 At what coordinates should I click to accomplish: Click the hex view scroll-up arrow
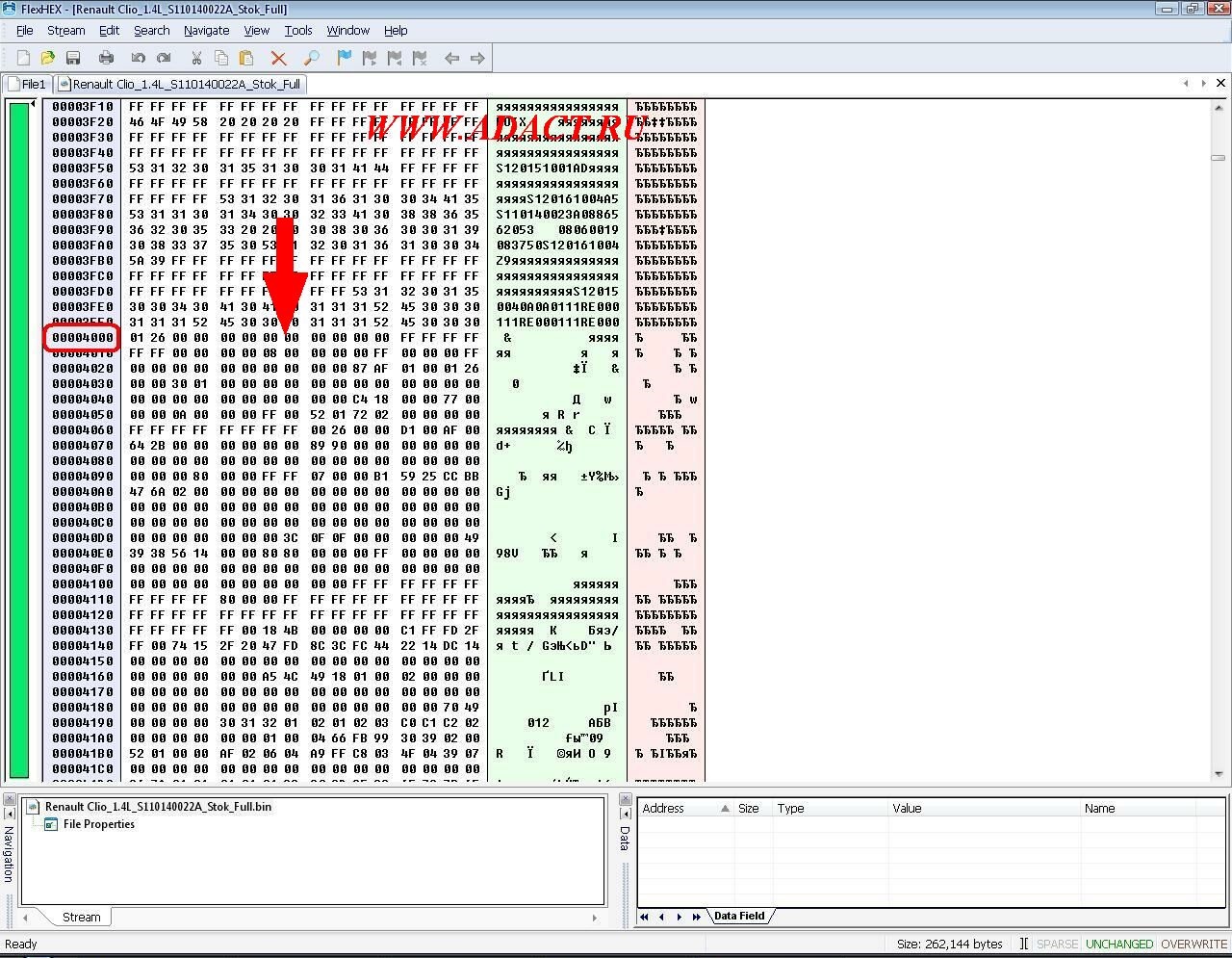pos(1218,106)
